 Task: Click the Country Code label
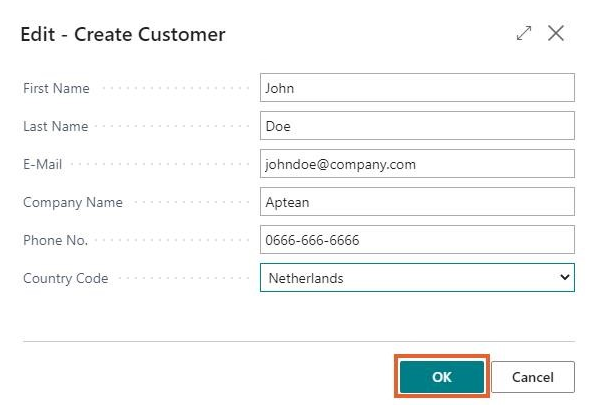(x=65, y=278)
